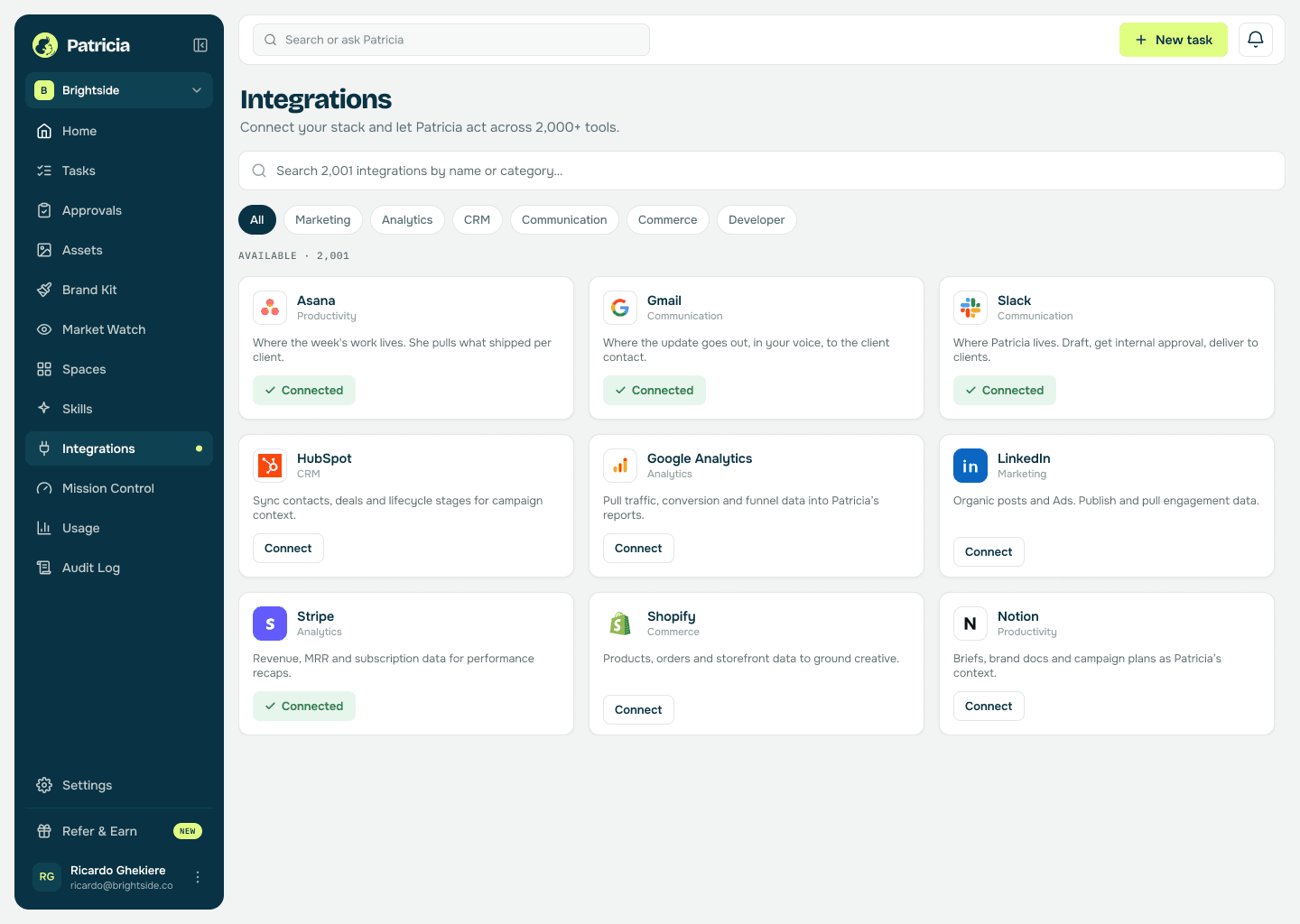Collapse the sidebar panel icon
This screenshot has height=924, width=1300.
(x=200, y=45)
